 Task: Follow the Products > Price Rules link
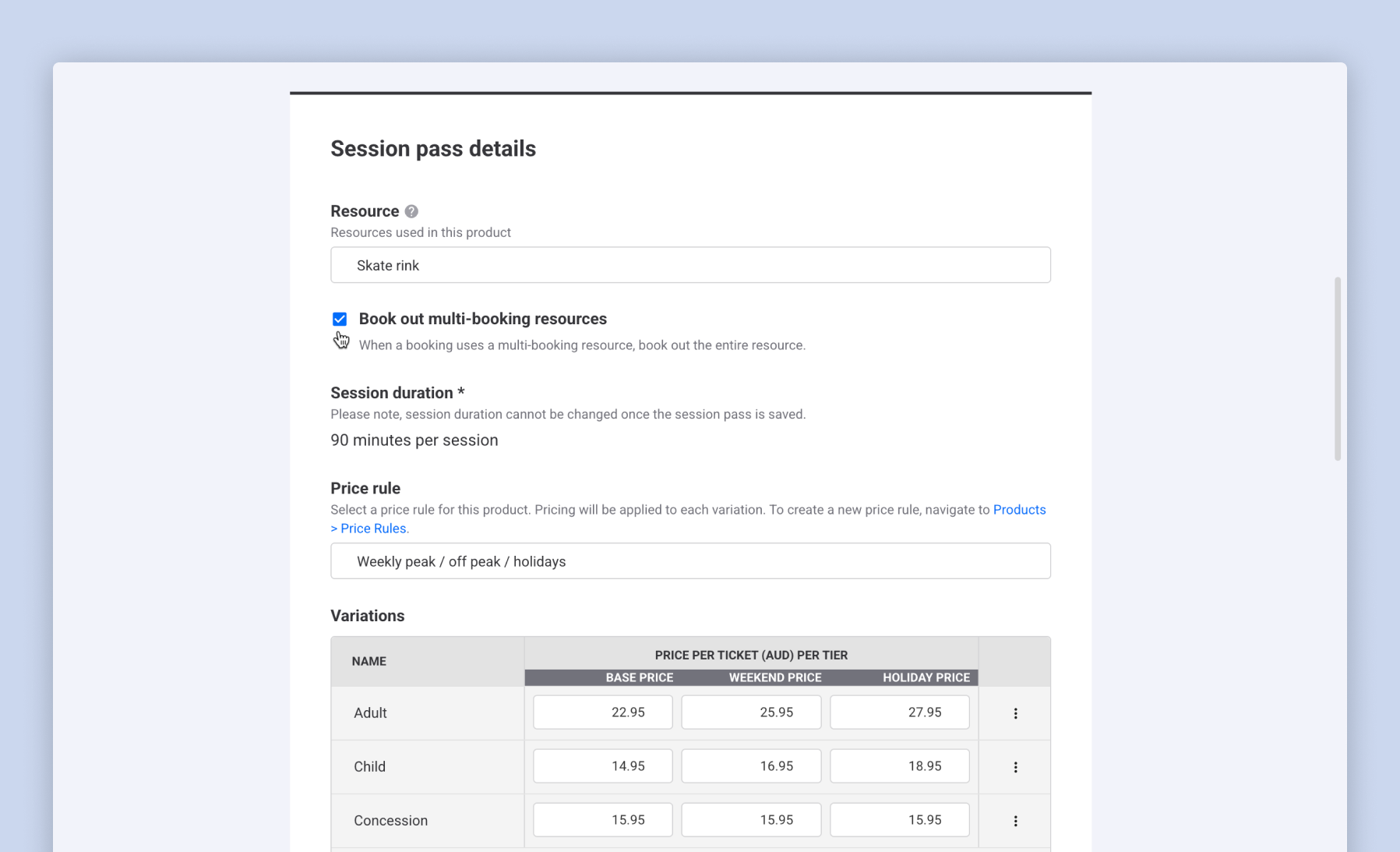click(1018, 510)
